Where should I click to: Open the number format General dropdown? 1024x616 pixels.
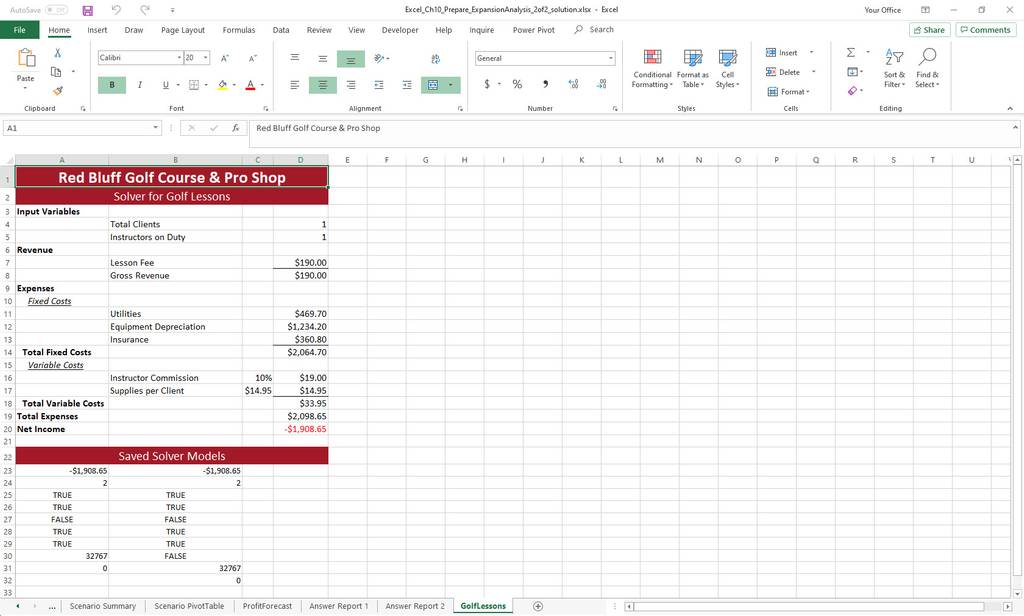(611, 58)
